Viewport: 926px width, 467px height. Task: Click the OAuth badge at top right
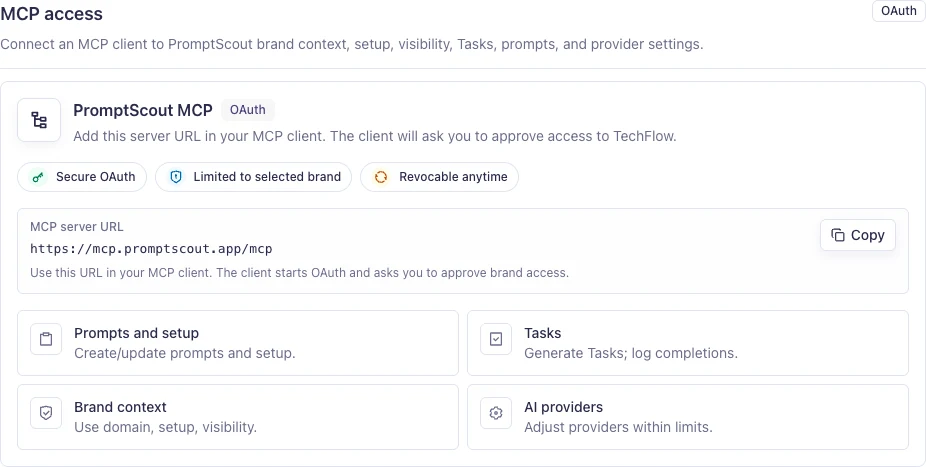tap(898, 11)
